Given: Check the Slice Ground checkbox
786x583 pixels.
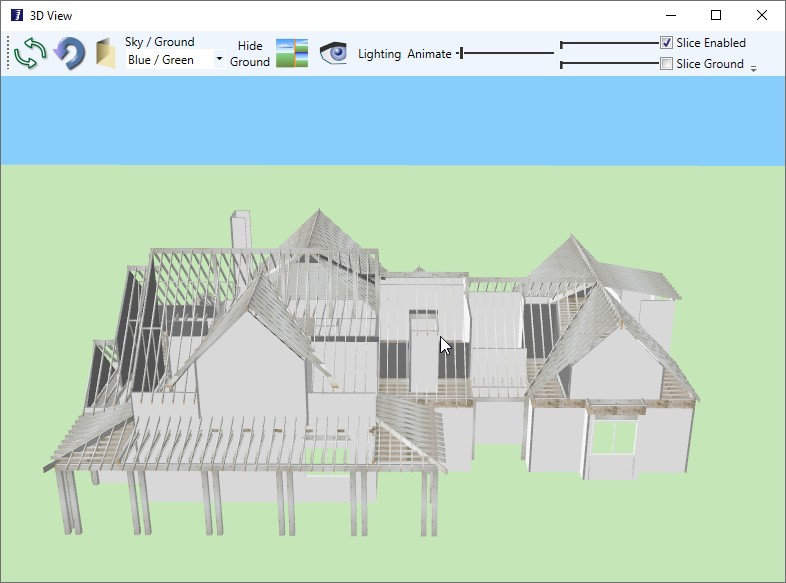Looking at the screenshot, I should (x=666, y=64).
